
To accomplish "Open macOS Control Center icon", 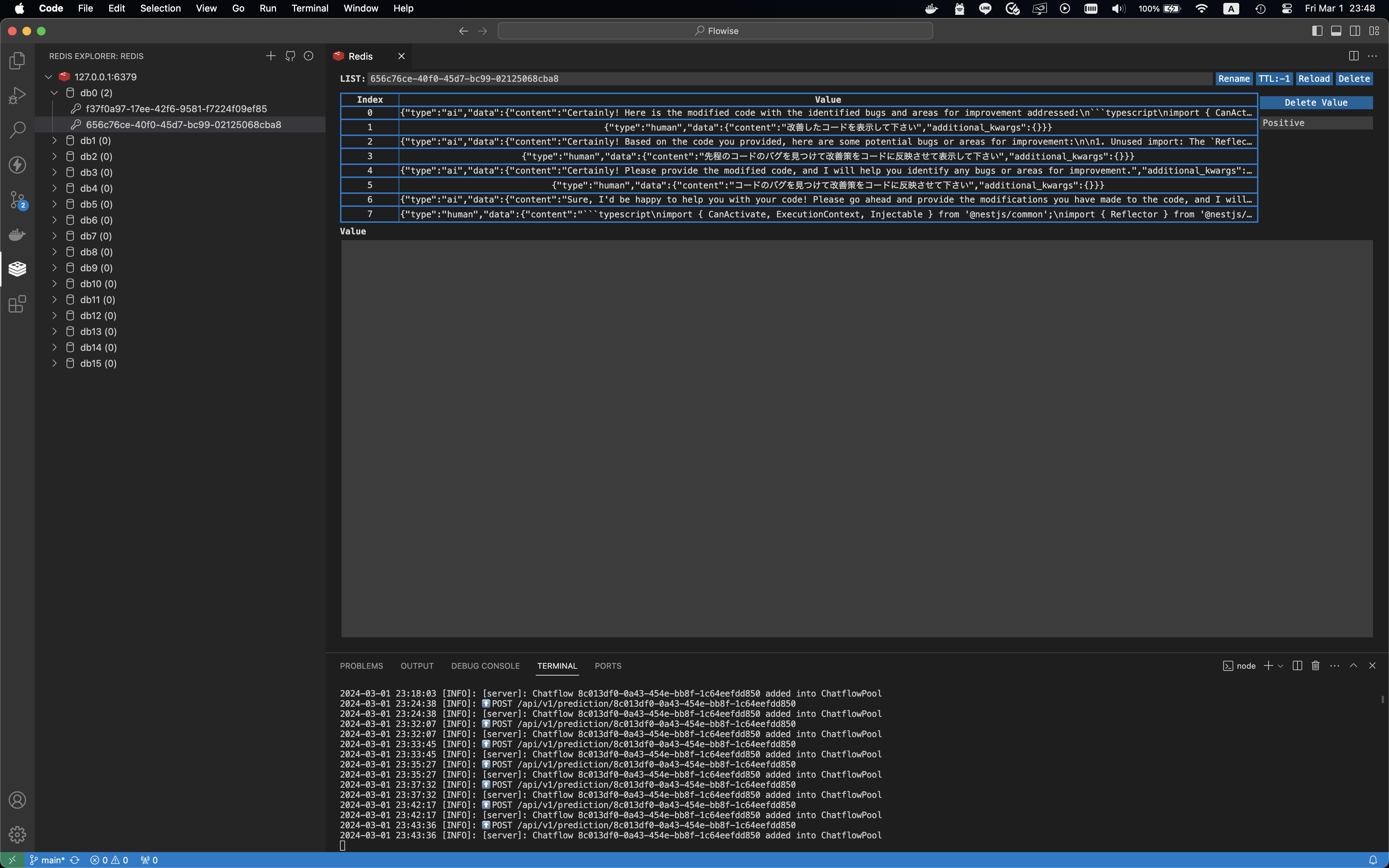I will (x=1287, y=8).
